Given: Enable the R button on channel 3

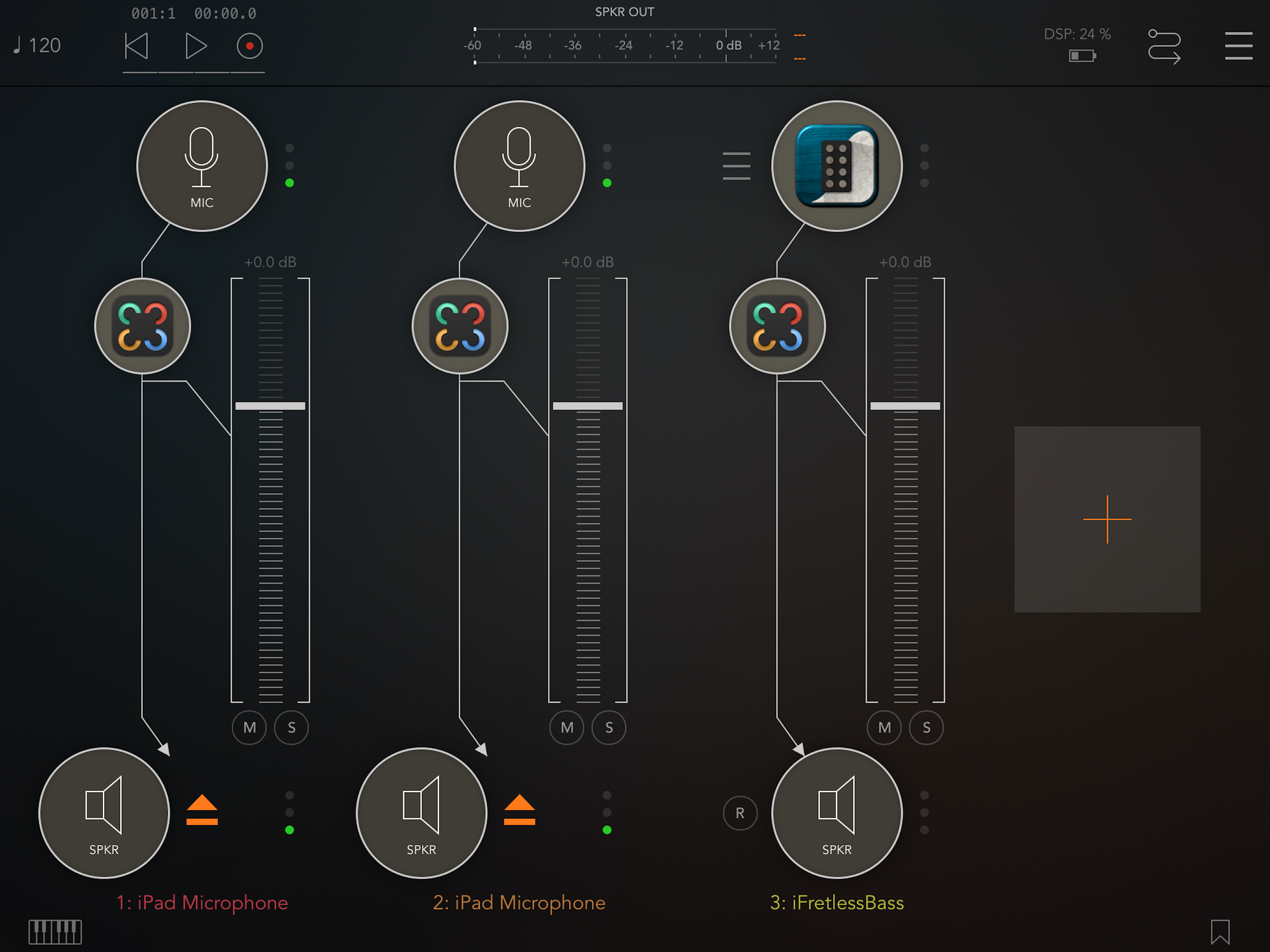Looking at the screenshot, I should click(x=740, y=813).
